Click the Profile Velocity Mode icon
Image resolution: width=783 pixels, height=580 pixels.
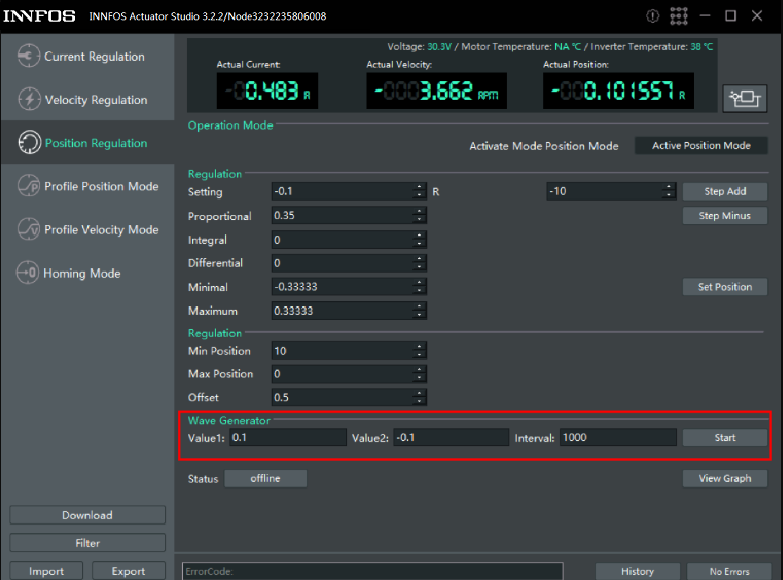pyautogui.click(x=29, y=229)
